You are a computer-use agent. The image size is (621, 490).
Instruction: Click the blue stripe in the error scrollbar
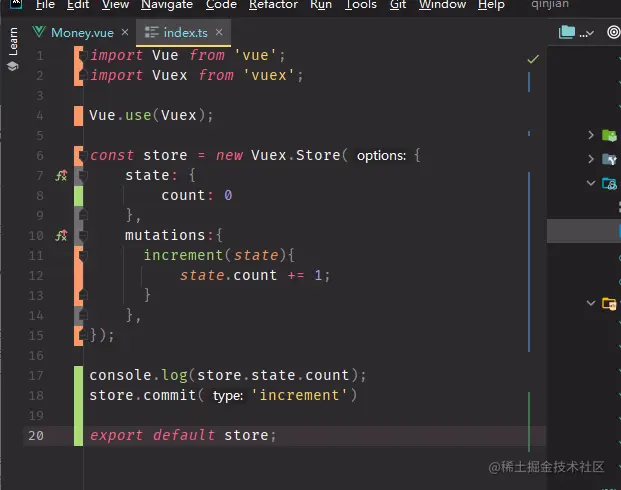click(x=529, y=261)
